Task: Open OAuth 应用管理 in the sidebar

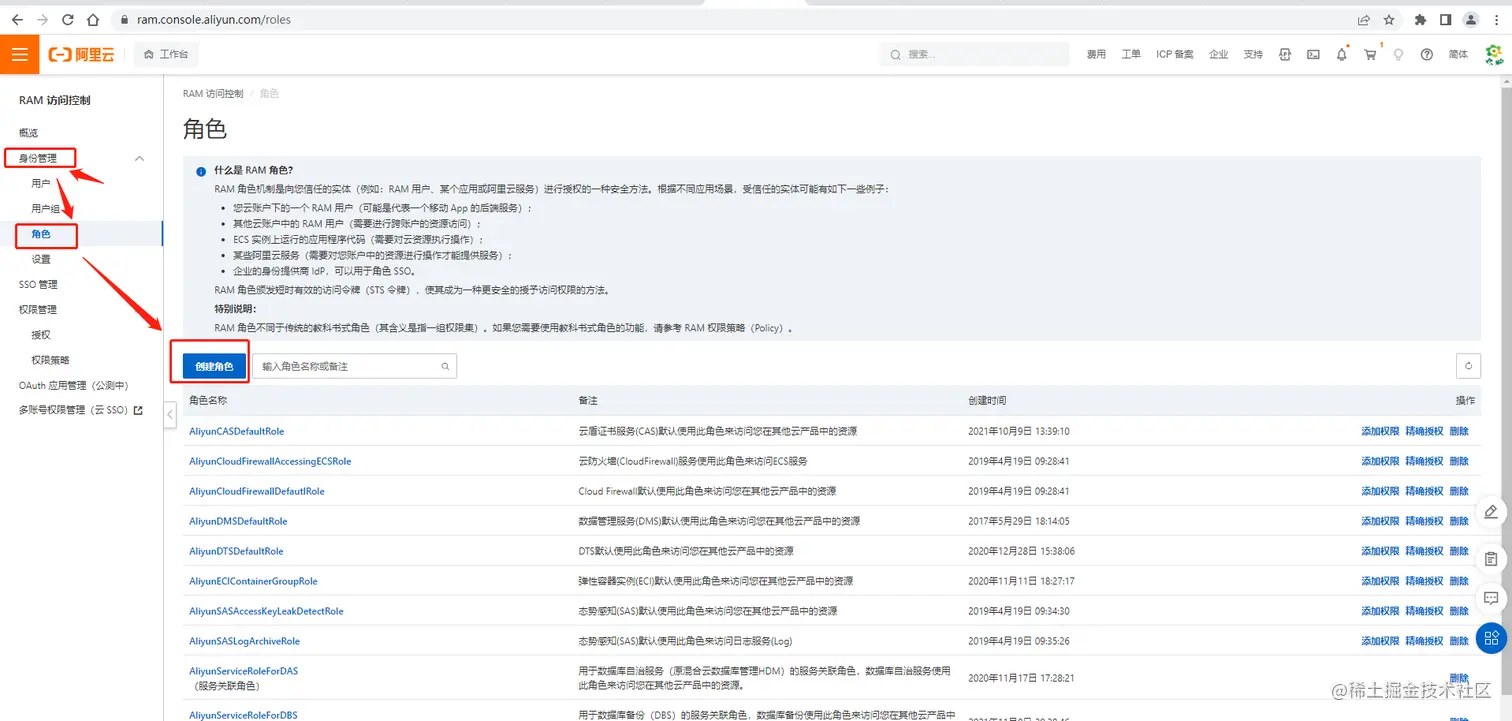Action: tap(73, 385)
